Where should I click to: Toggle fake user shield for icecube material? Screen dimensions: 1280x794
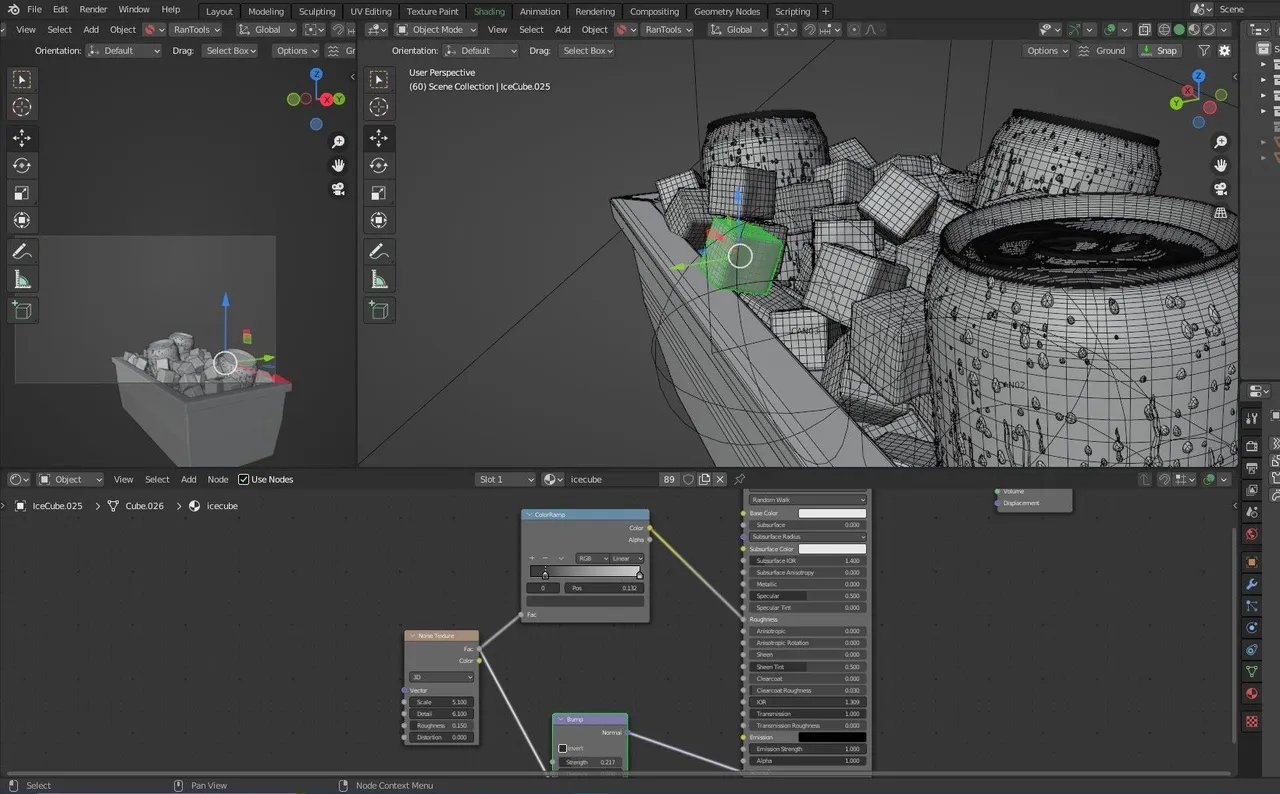coord(688,480)
